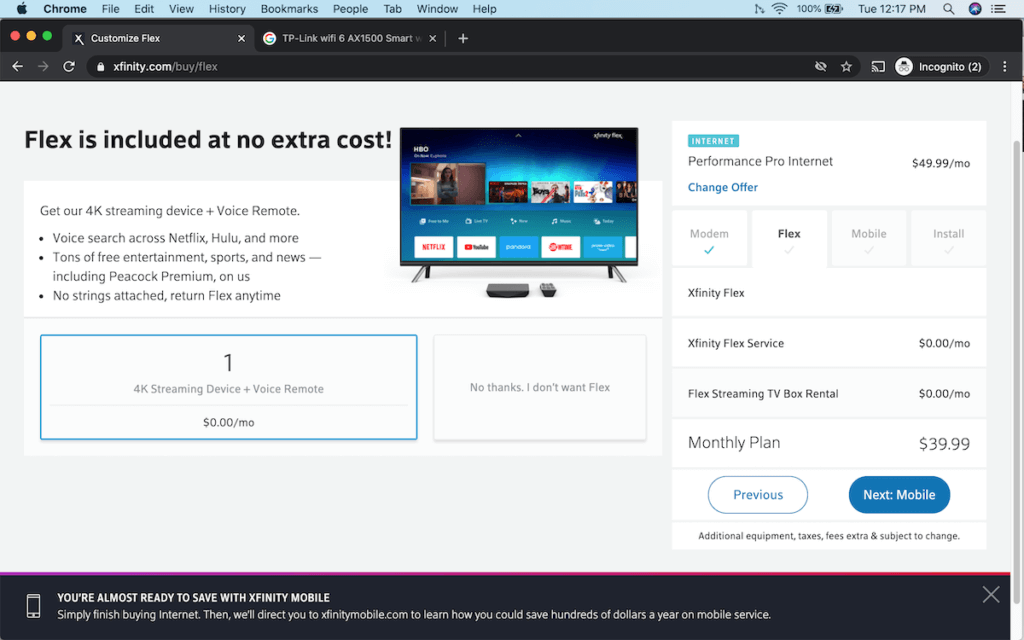The image size is (1024, 640).
Task: Click the INTERNET badge label
Action: (x=713, y=141)
